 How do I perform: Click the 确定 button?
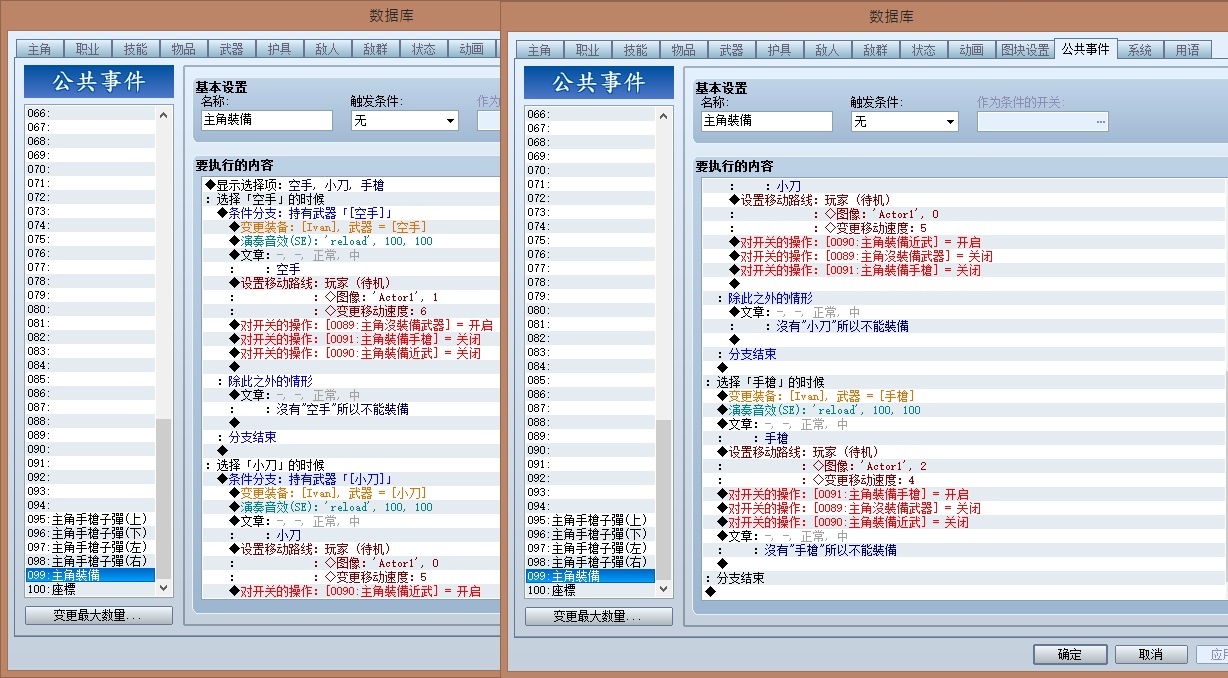click(x=1070, y=654)
